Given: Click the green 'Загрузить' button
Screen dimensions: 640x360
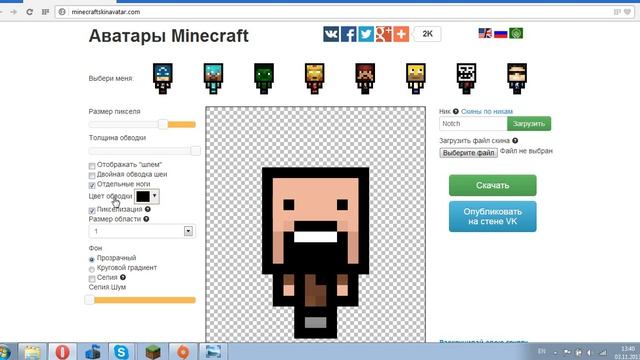Looking at the screenshot, I should (529, 123).
